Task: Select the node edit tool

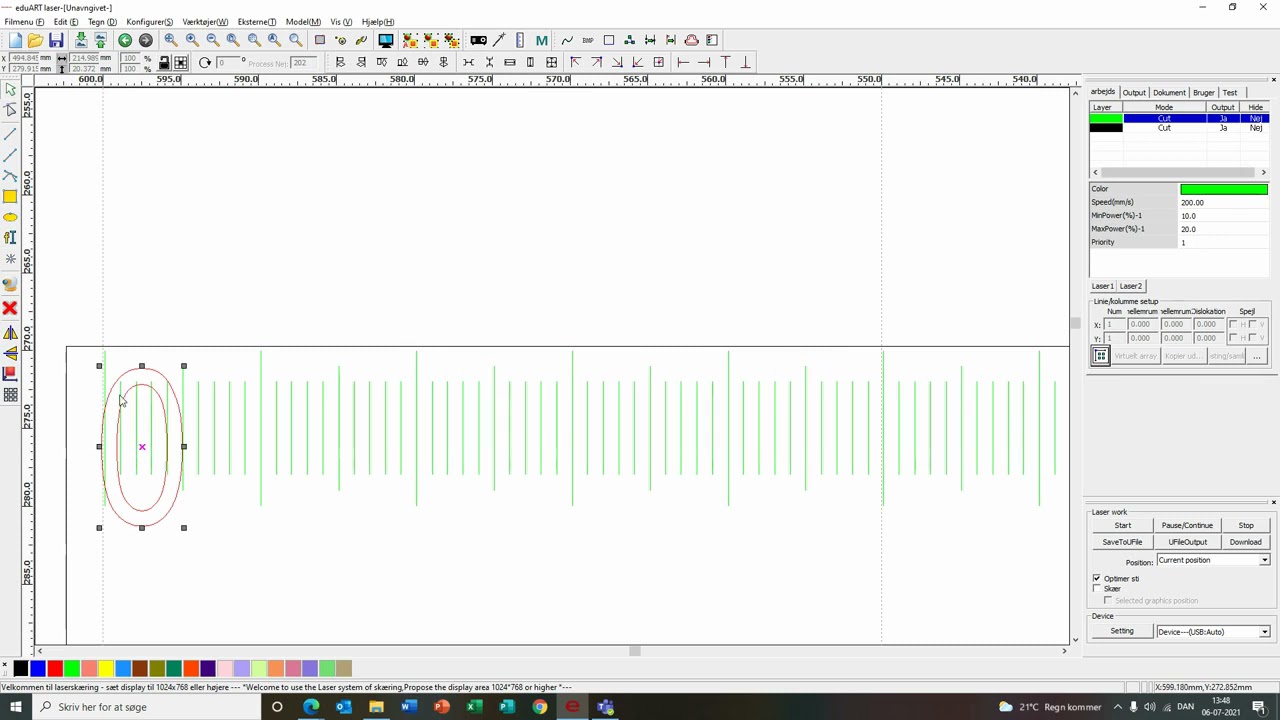Action: 10,112
